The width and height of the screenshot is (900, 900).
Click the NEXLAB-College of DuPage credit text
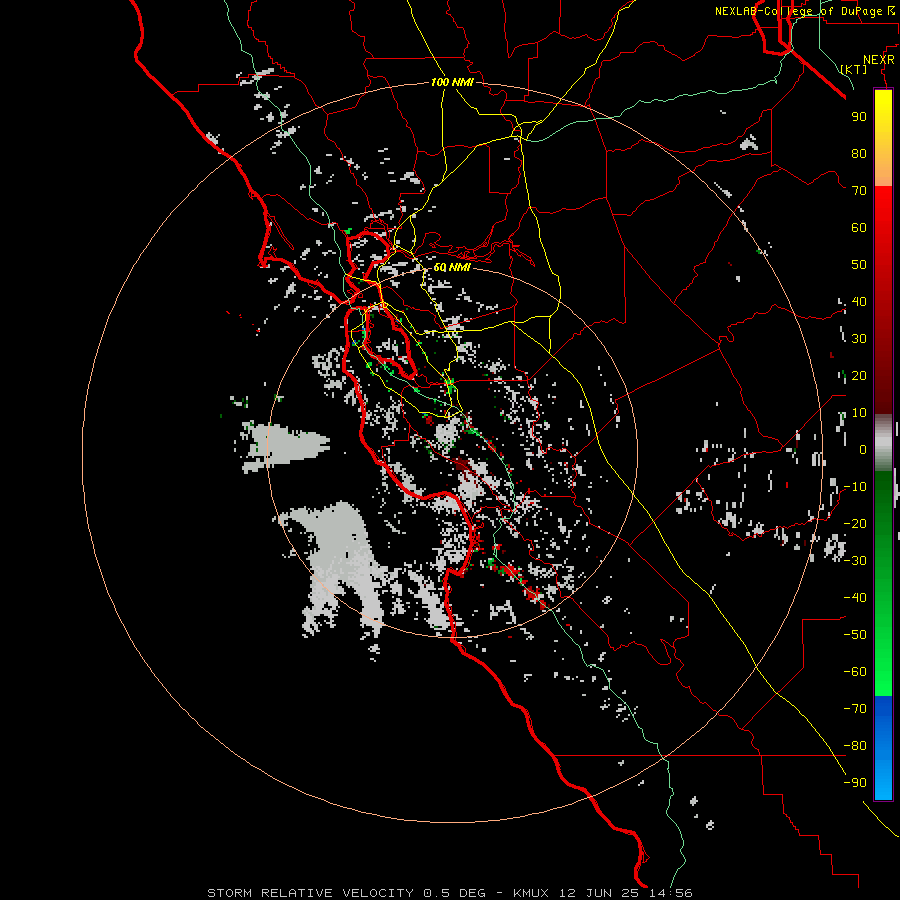click(806, 11)
